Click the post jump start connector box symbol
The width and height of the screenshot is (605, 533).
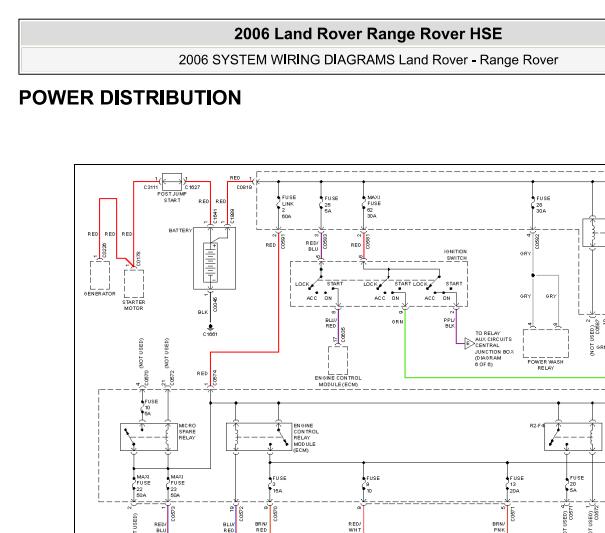(x=172, y=182)
